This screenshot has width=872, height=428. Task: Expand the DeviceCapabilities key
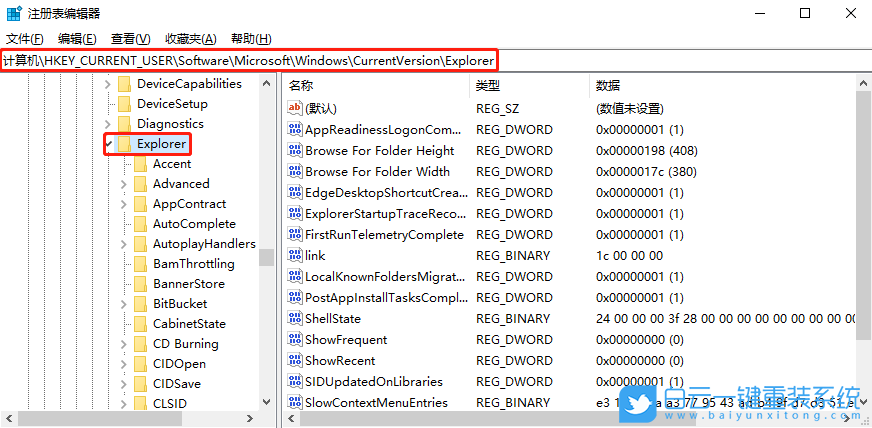tap(108, 84)
